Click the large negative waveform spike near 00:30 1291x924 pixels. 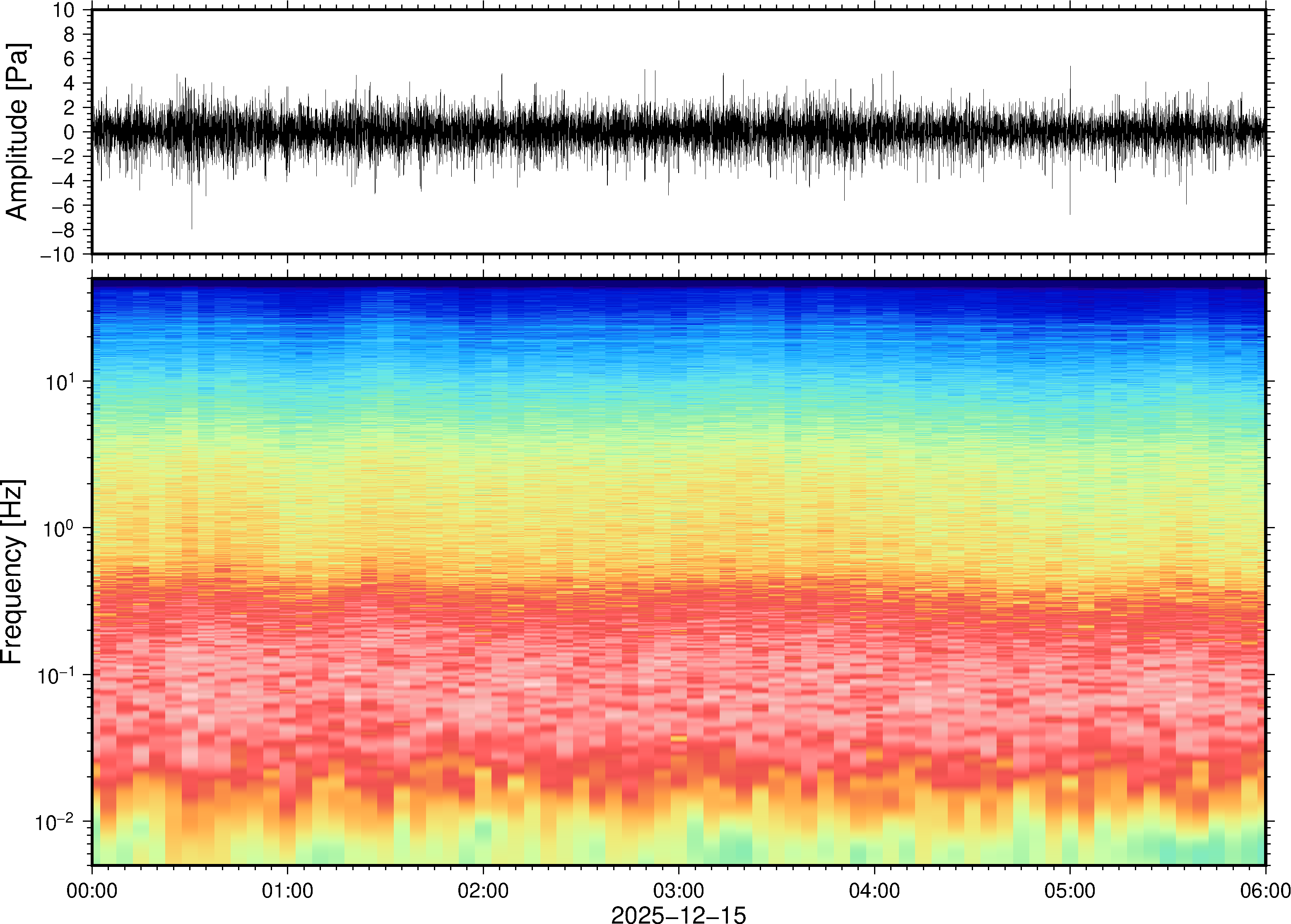point(192,219)
